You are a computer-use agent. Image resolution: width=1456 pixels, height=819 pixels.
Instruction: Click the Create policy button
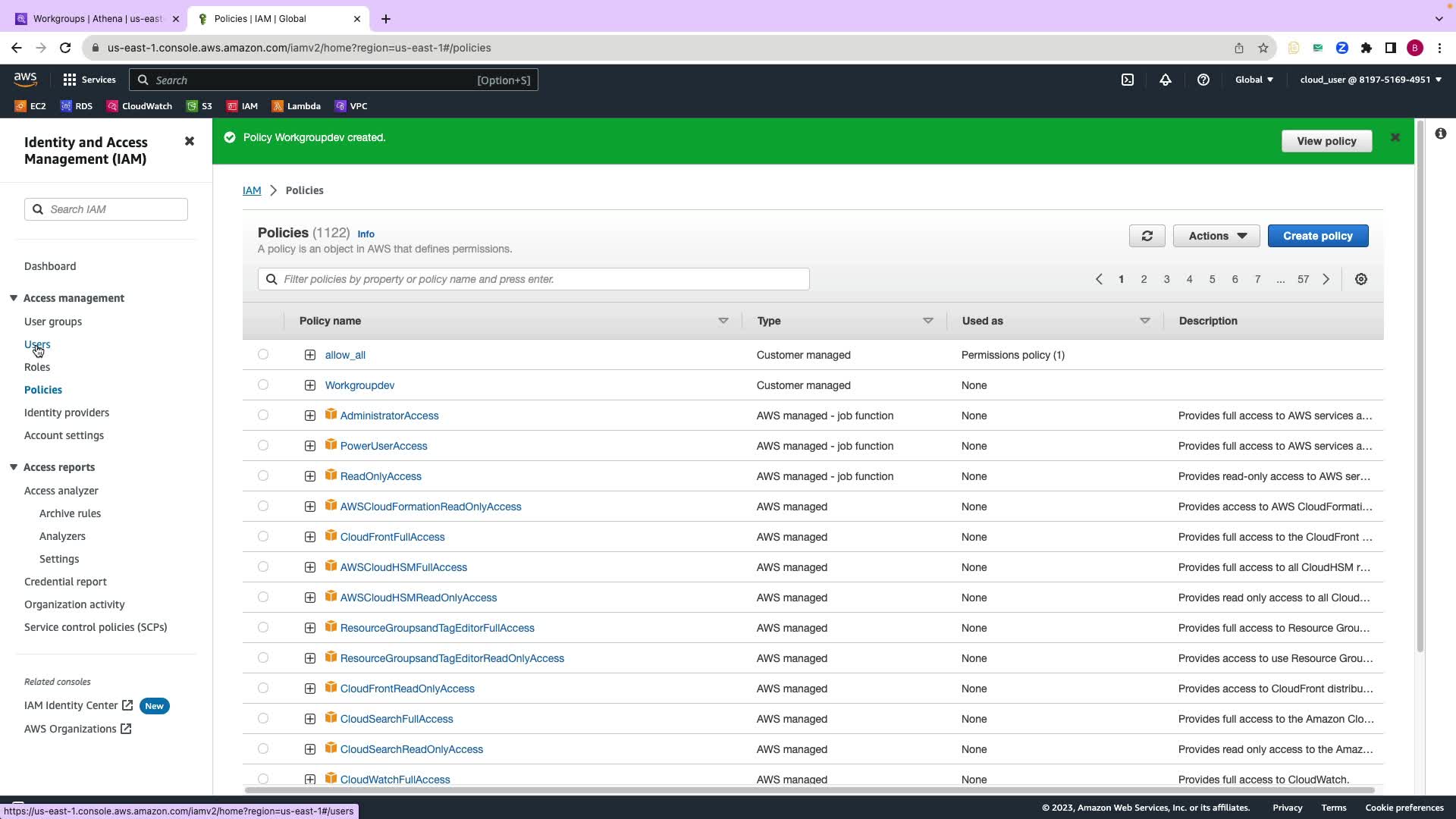[x=1317, y=236]
